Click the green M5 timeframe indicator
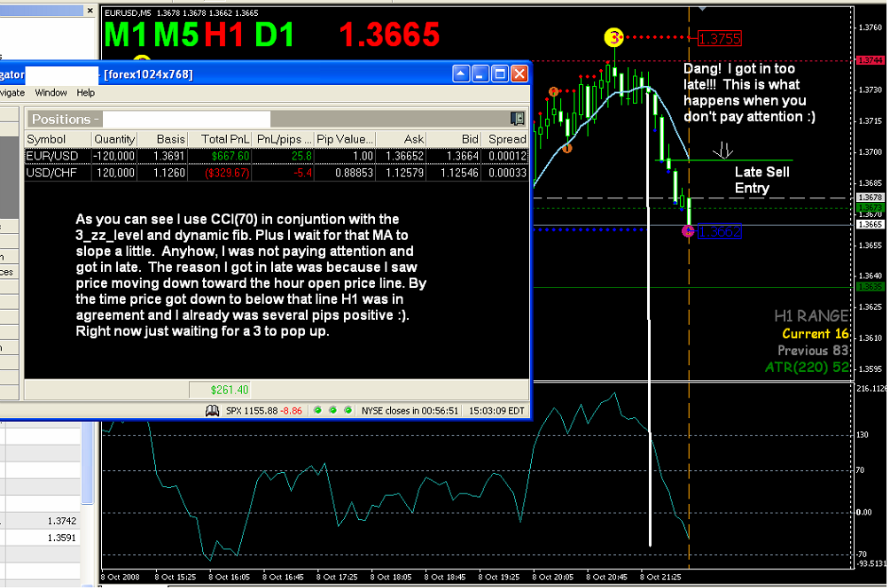This screenshot has height=588, width=889. tap(176, 35)
